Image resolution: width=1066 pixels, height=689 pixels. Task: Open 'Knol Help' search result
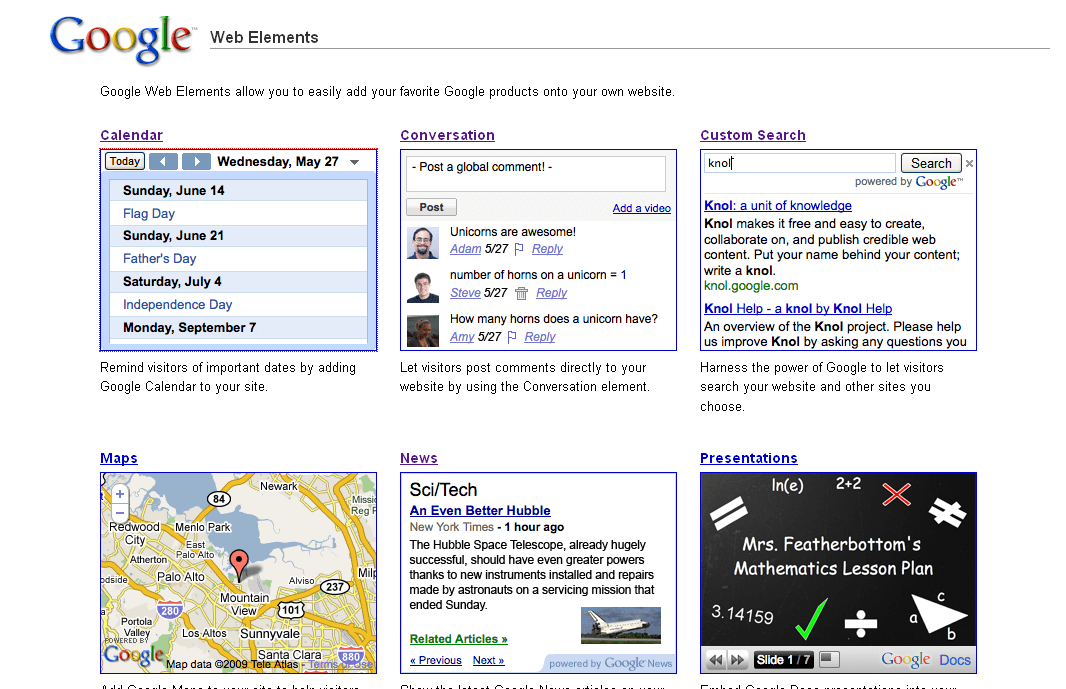798,308
